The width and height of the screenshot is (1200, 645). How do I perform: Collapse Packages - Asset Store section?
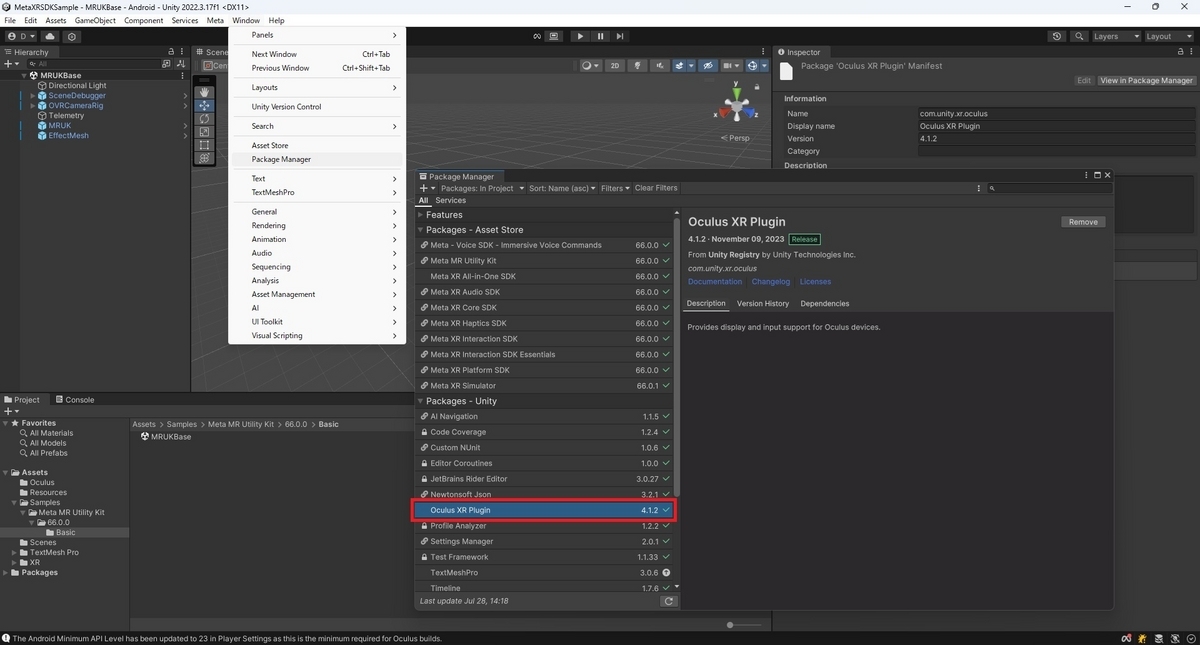(x=421, y=230)
